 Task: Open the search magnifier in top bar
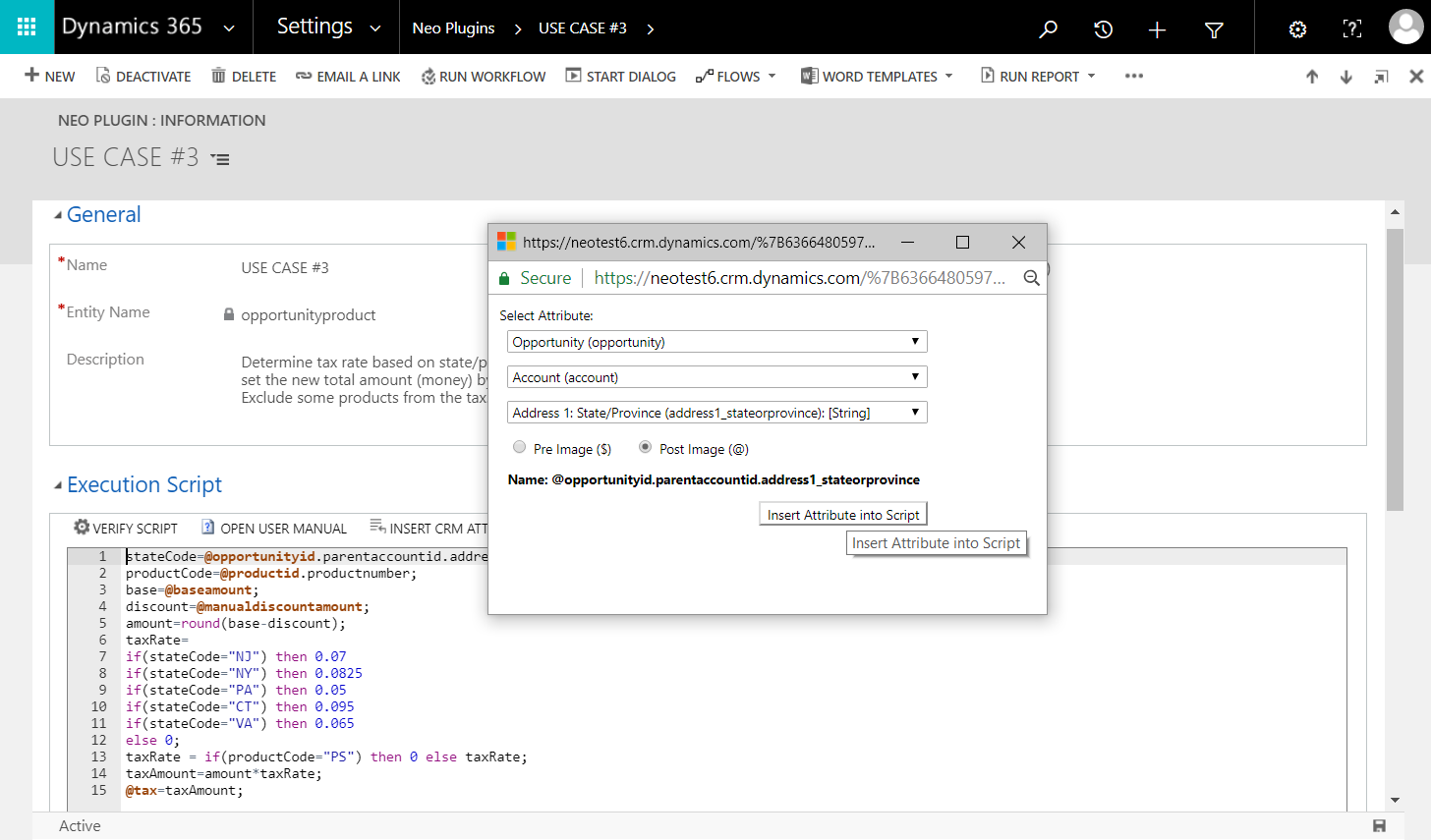point(1049,28)
